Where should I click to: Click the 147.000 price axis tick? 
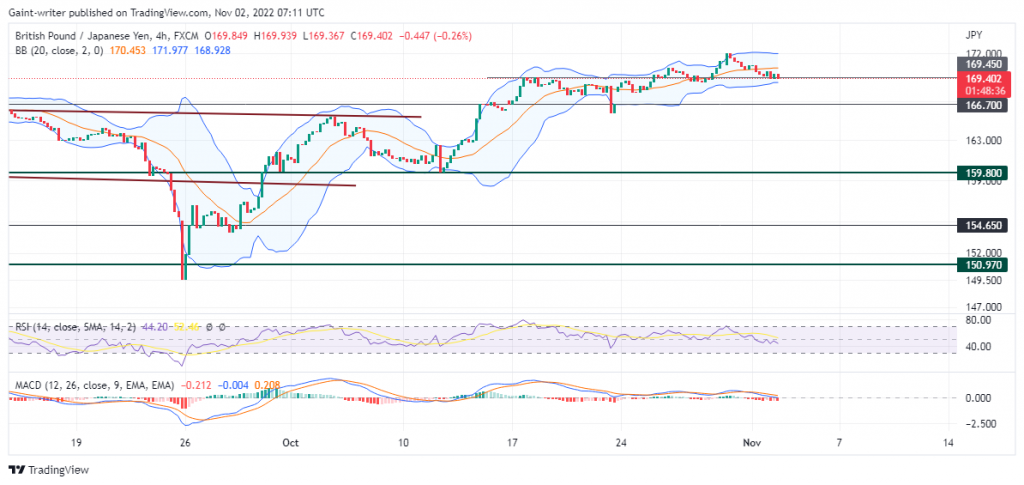pyautogui.click(x=984, y=306)
